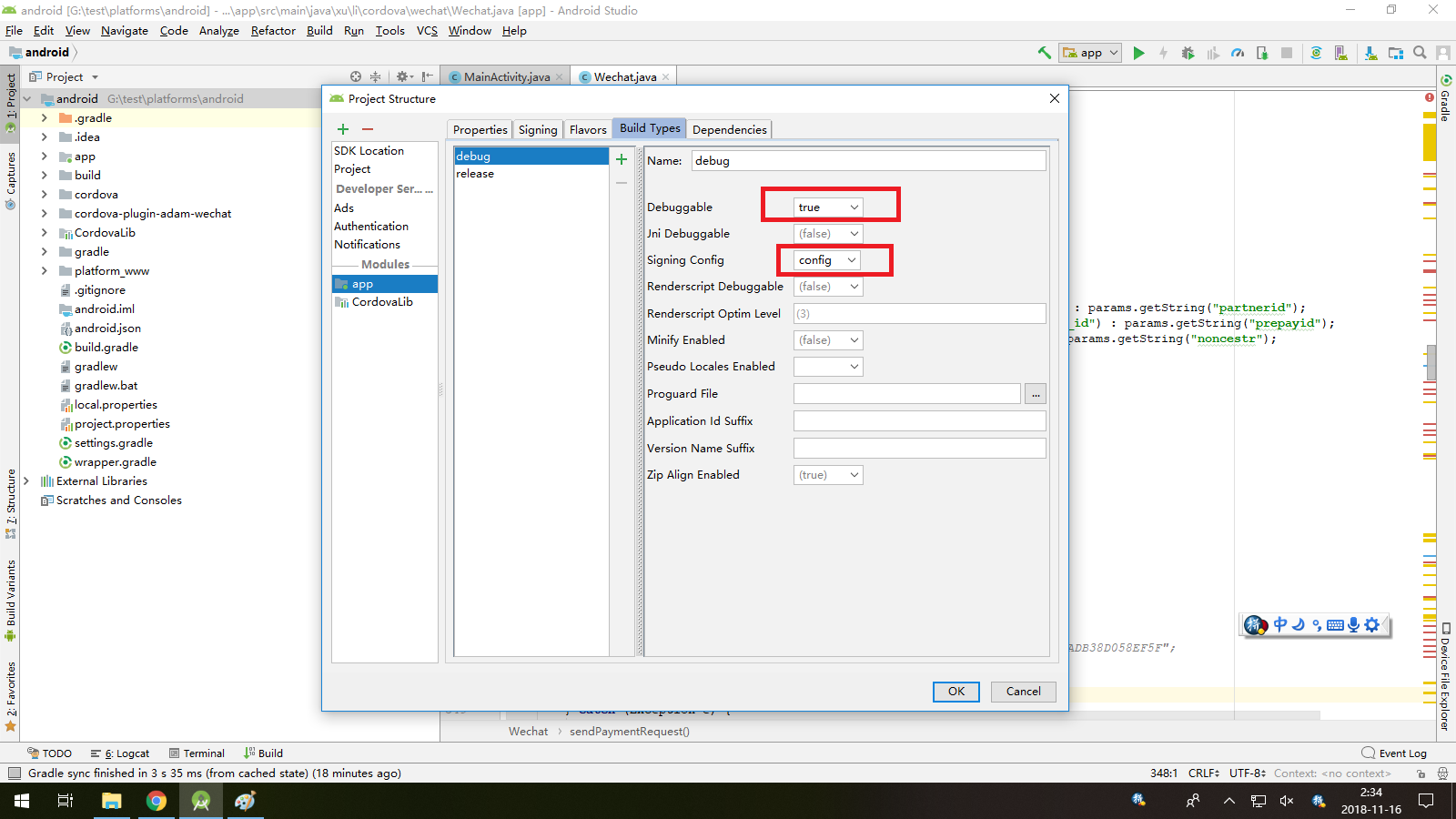Open the Logcat tool window
Viewport: 1456px width, 819px height.
[120, 753]
